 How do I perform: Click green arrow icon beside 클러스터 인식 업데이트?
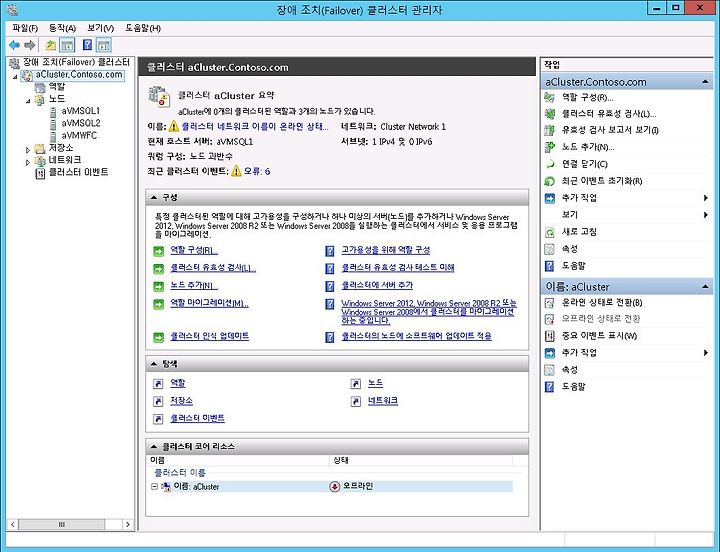158,337
